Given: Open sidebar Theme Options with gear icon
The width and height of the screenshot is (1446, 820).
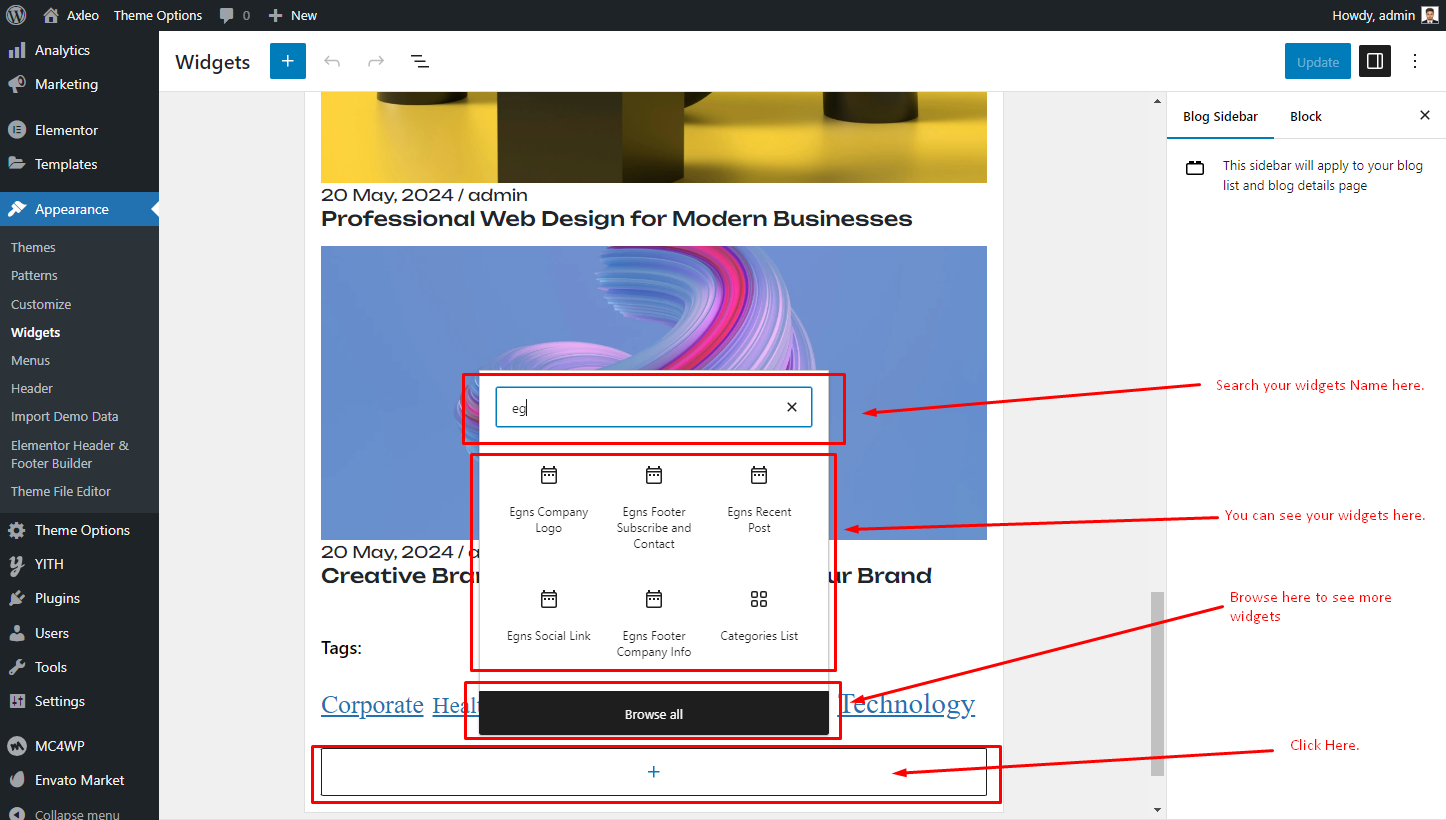Looking at the screenshot, I should [x=79, y=530].
